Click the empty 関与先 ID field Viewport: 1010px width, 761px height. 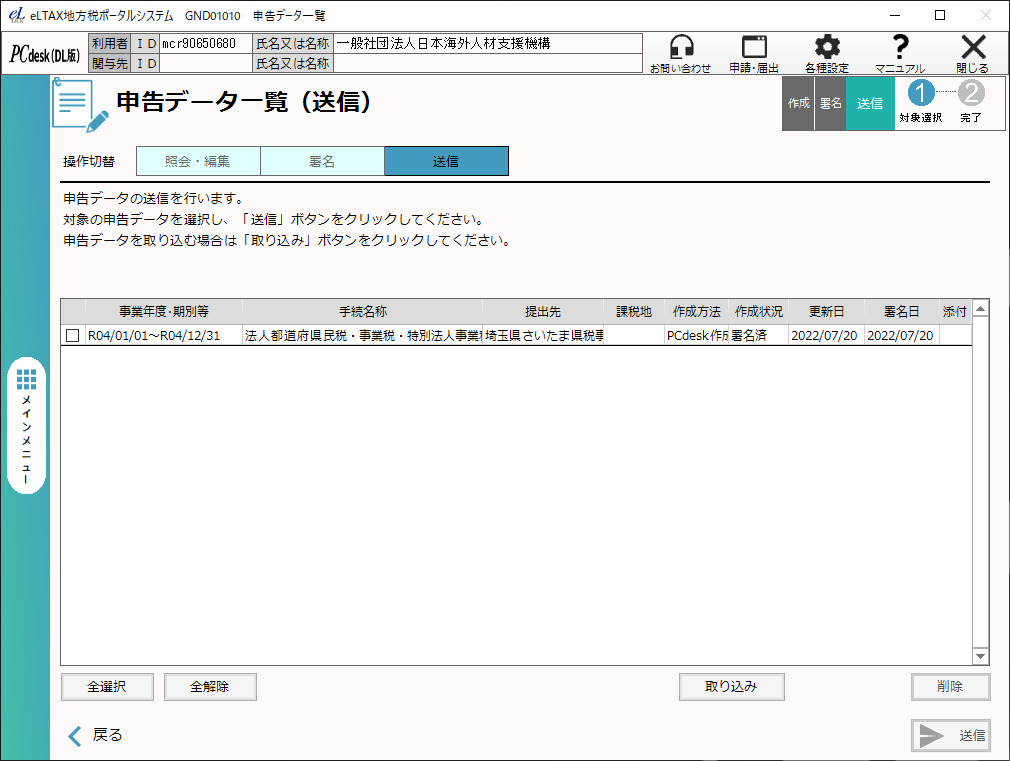click(205, 64)
